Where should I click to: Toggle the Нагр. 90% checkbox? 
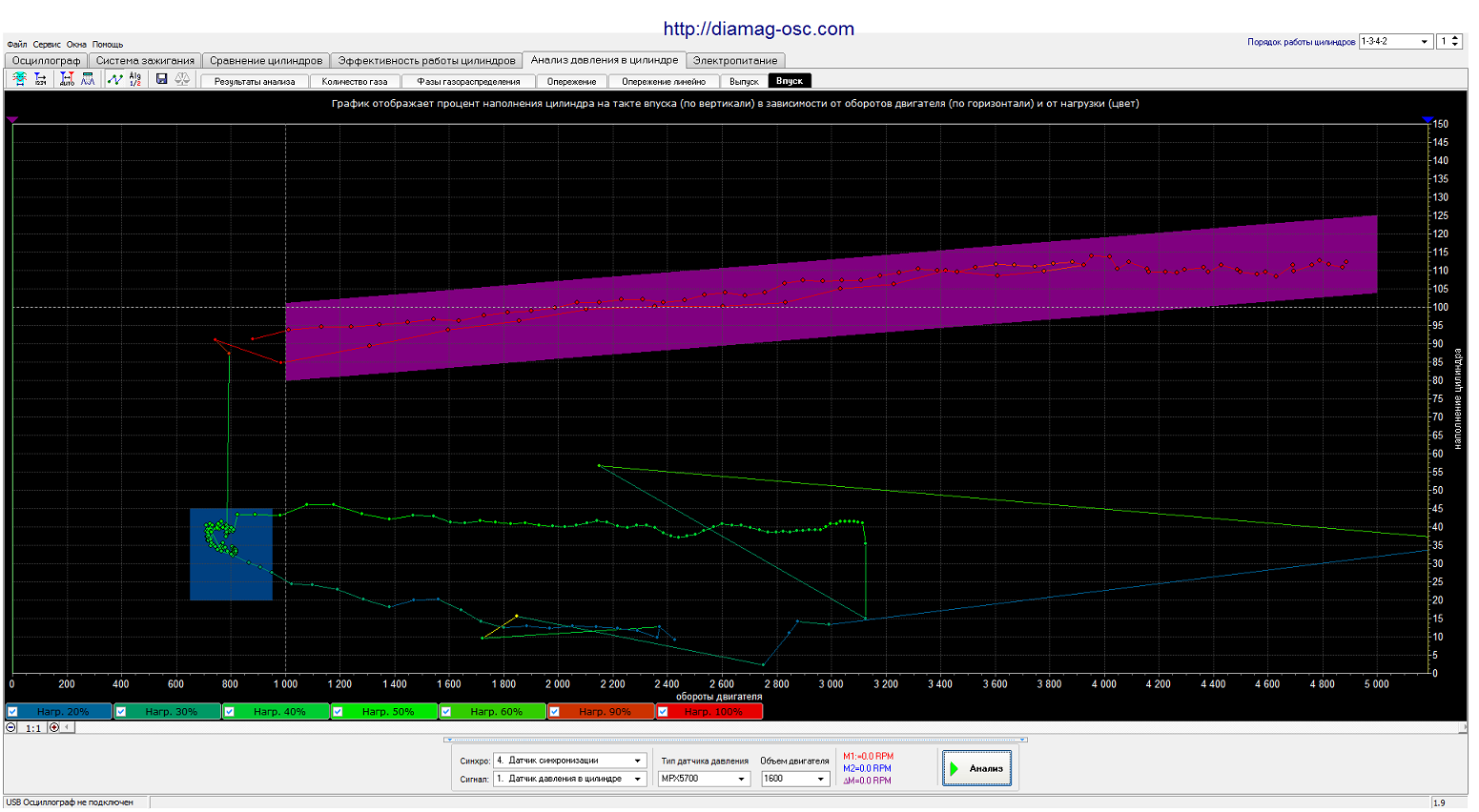pos(554,712)
